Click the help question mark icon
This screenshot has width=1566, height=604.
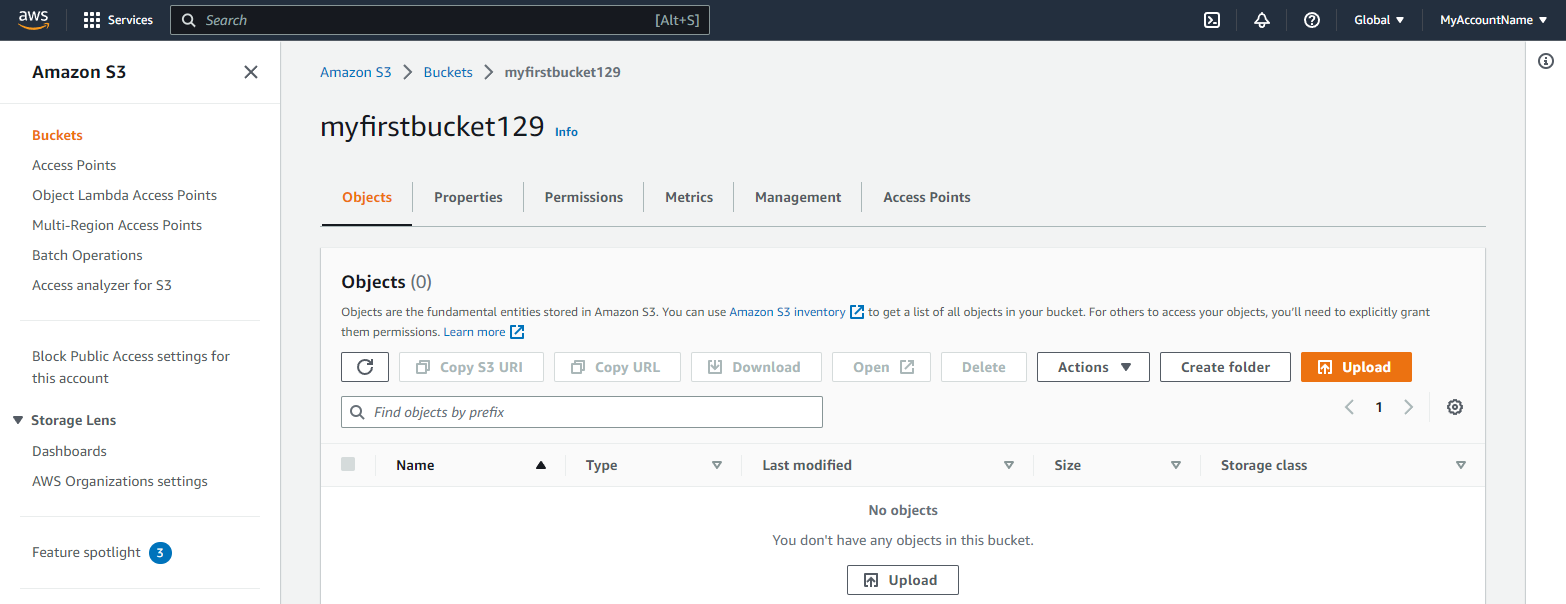[x=1312, y=20]
